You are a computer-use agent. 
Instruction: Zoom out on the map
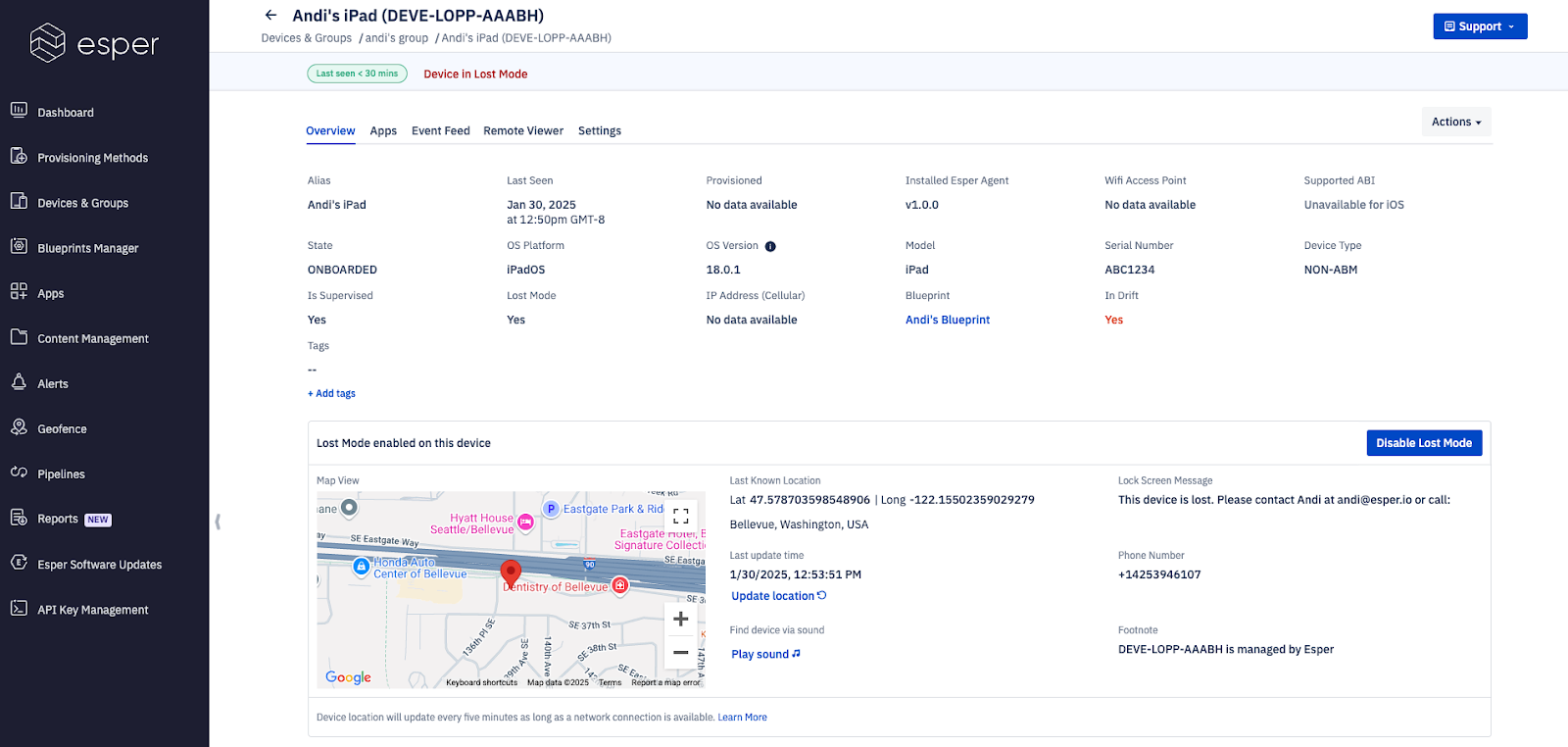681,652
